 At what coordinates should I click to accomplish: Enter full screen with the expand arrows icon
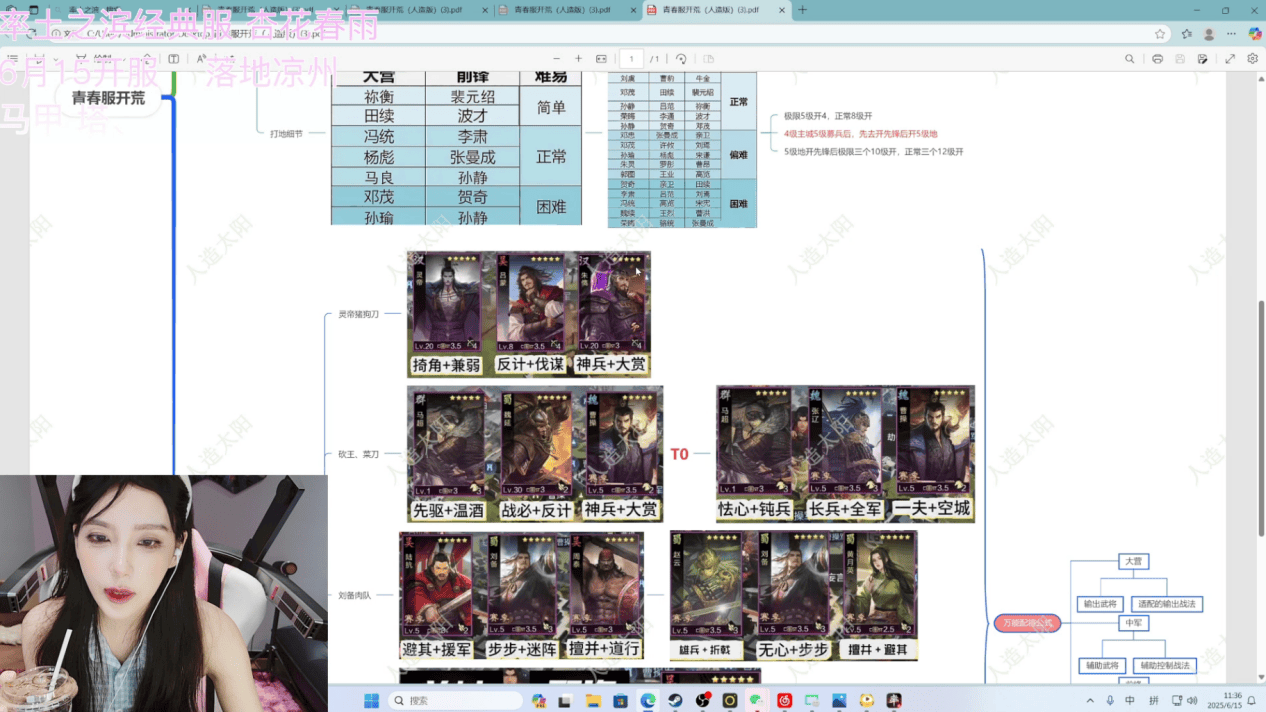click(1230, 59)
